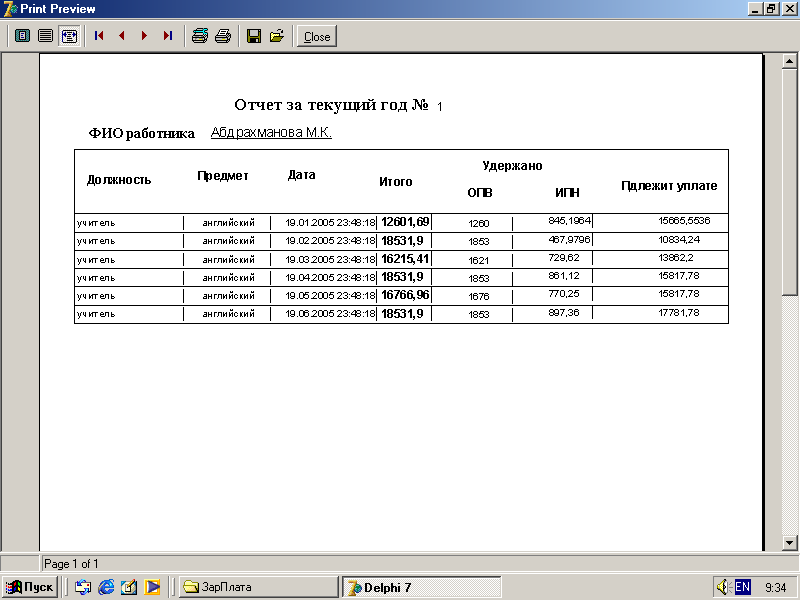
Task: Click the vertical scrollbar down arrow
Action: coord(789,542)
